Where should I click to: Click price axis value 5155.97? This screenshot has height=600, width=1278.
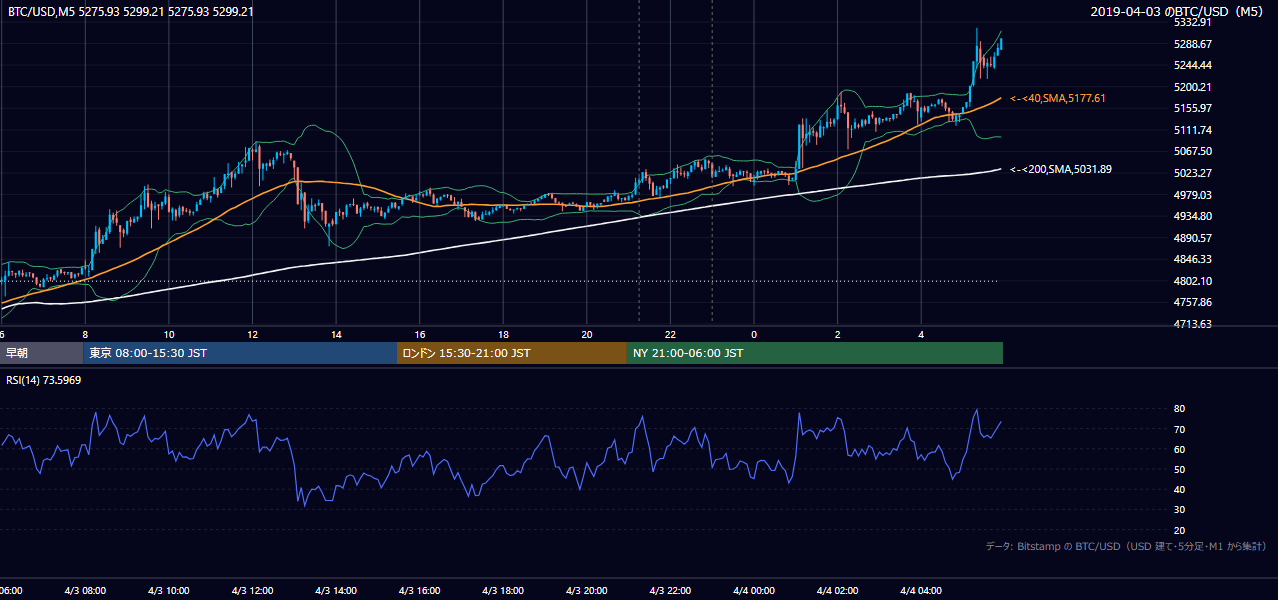(x=1193, y=108)
